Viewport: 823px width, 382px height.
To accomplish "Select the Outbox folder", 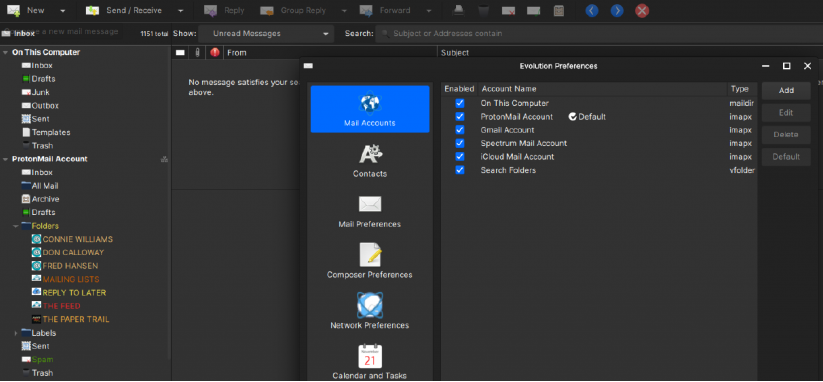I will pyautogui.click(x=40, y=105).
